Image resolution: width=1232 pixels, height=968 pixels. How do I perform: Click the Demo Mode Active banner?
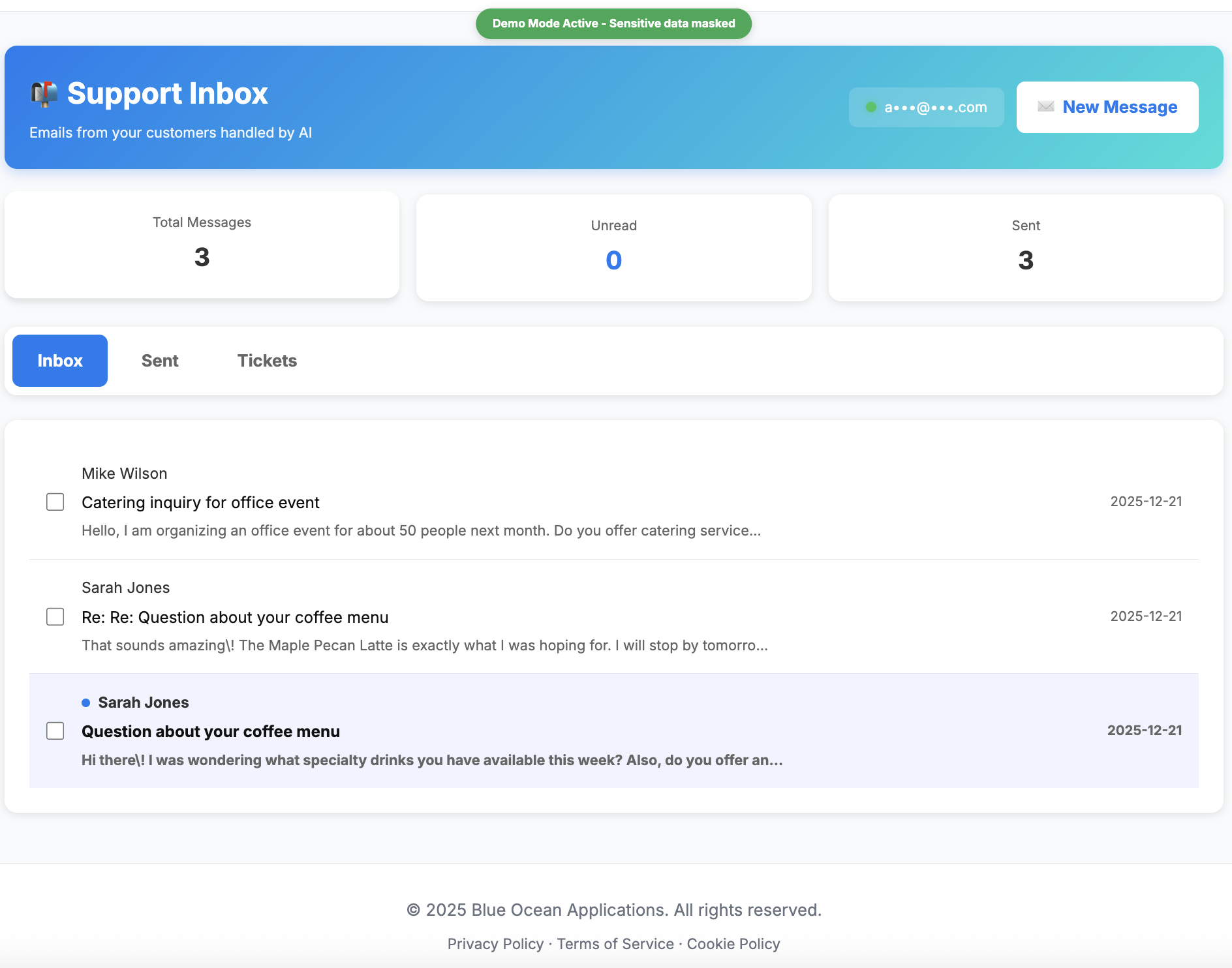pyautogui.click(x=614, y=23)
